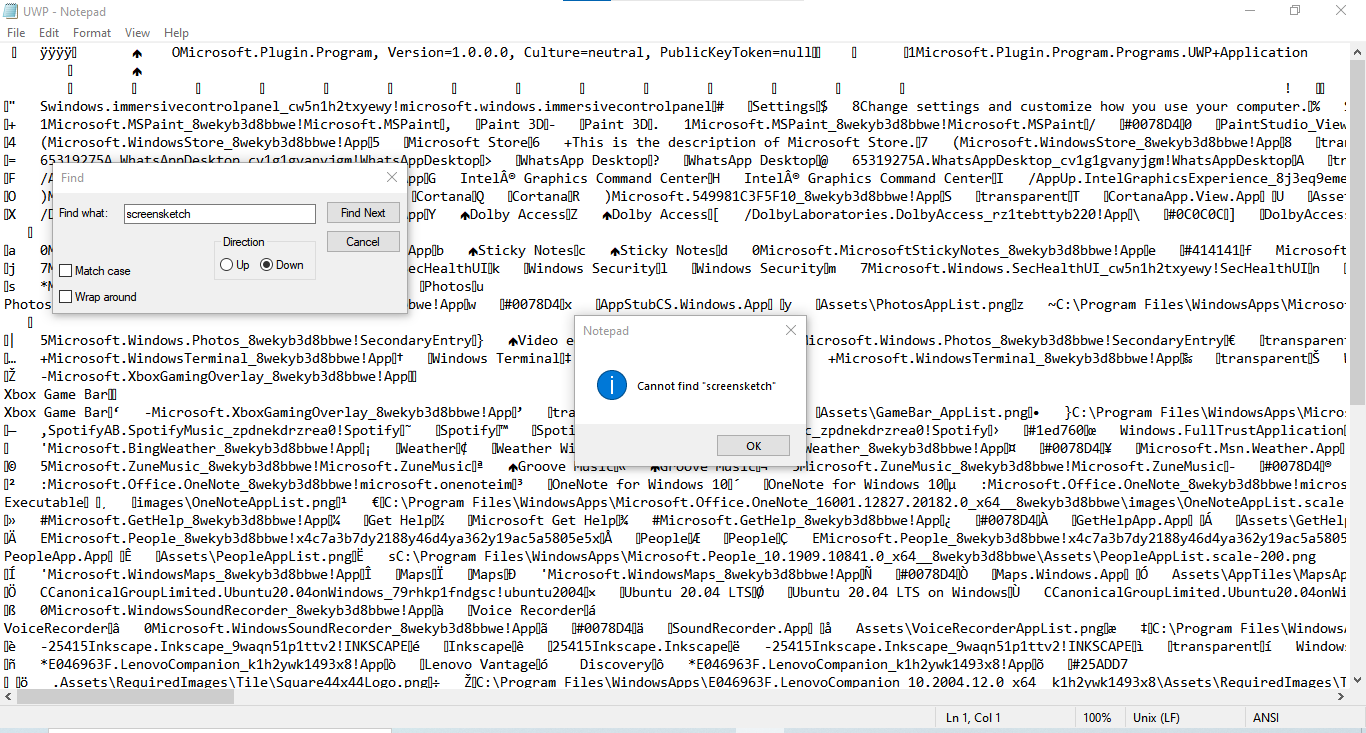Screen dimensions: 1366x733
Task: Click OK in the Notepad message box
Action: 753,446
